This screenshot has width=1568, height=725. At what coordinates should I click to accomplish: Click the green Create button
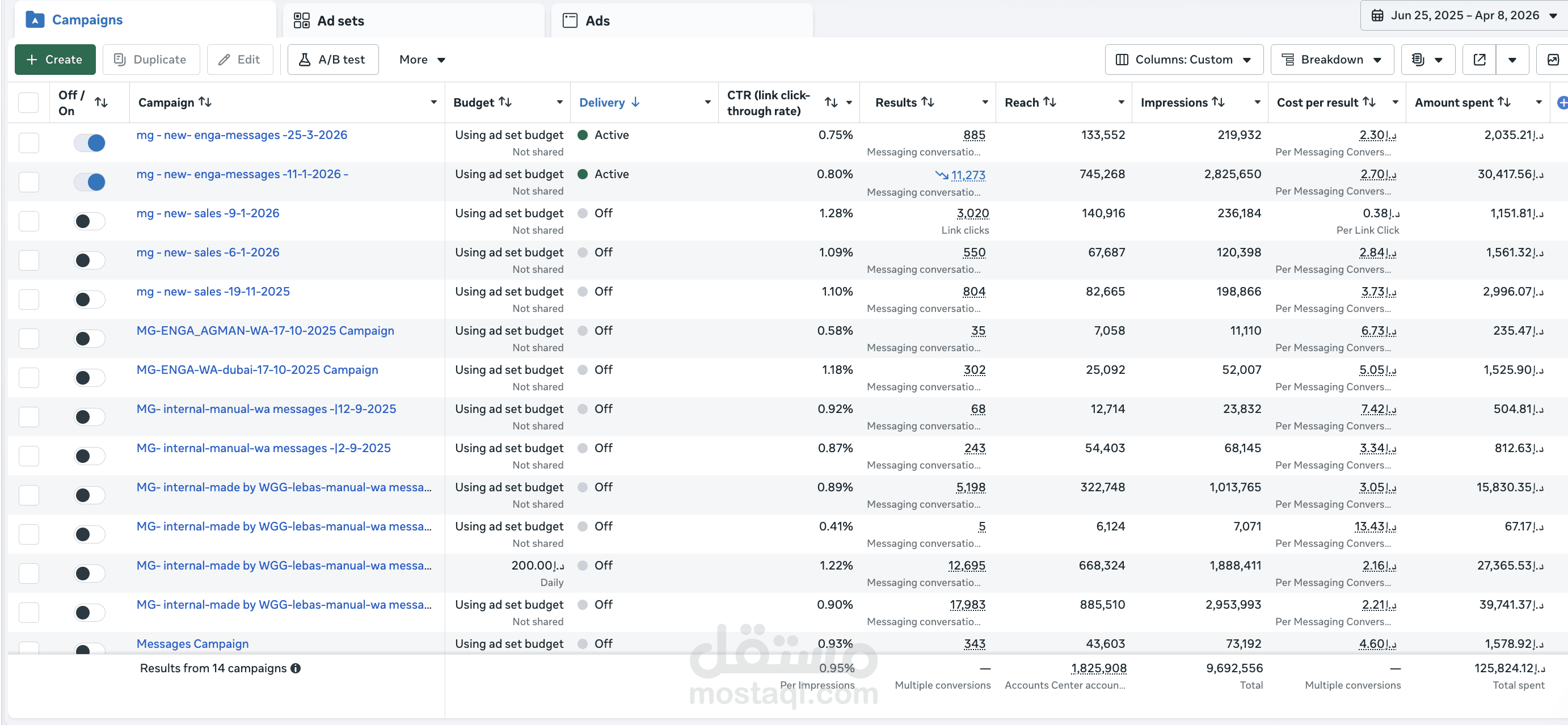point(55,60)
